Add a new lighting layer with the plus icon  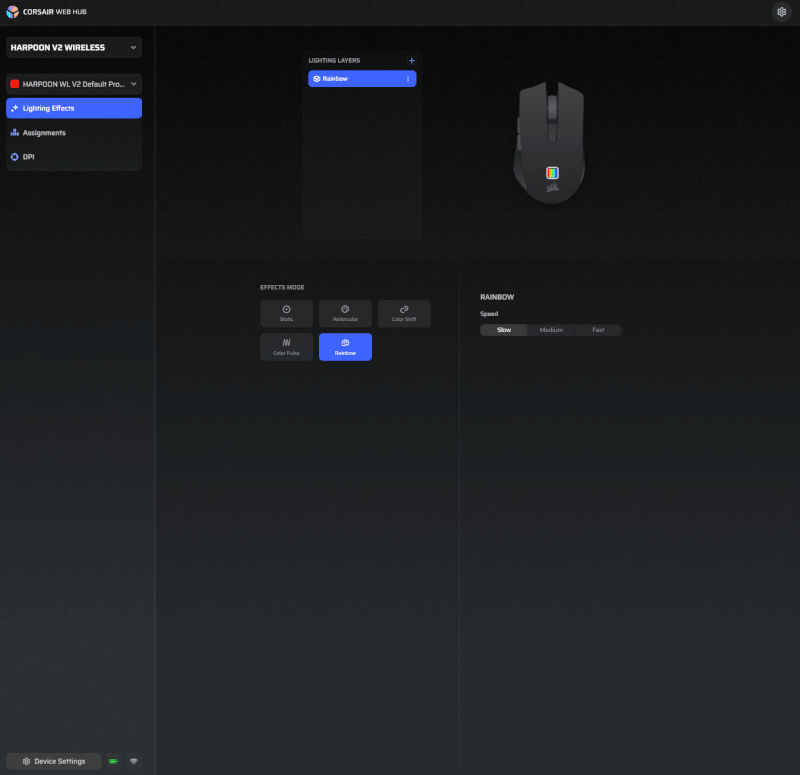(x=411, y=61)
